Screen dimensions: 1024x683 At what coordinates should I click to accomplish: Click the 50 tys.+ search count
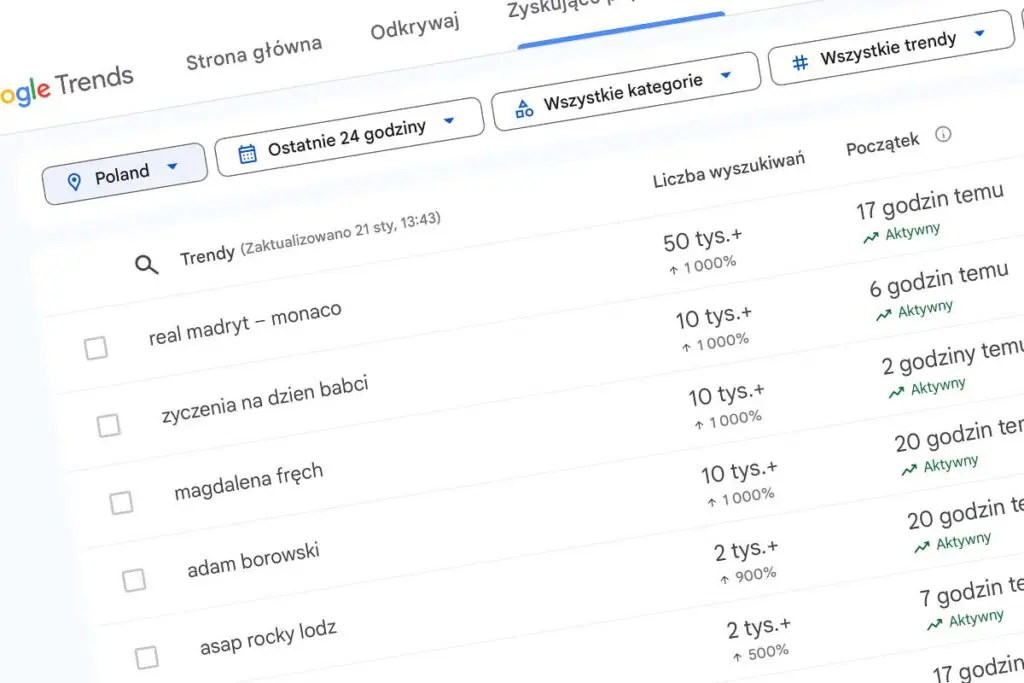point(702,240)
